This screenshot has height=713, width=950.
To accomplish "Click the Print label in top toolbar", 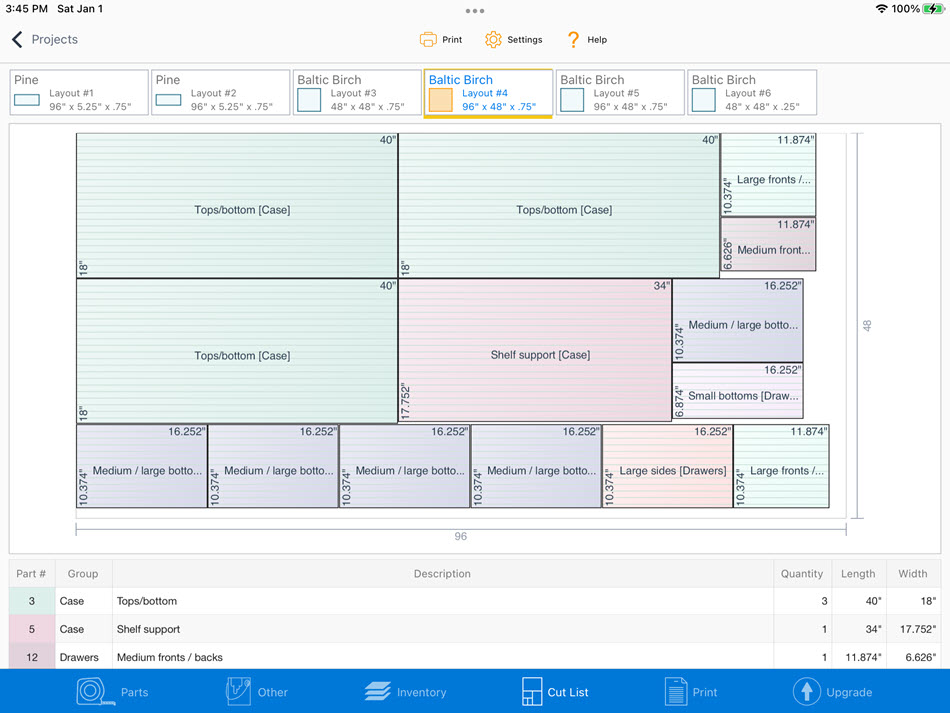I will pyautogui.click(x=452, y=39).
